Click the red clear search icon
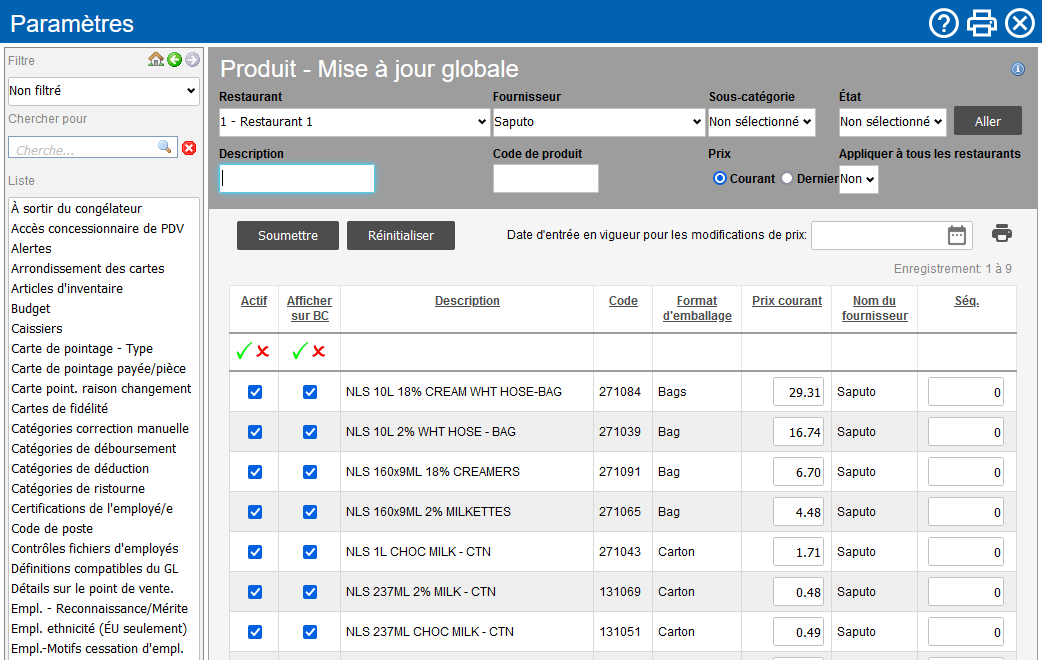This screenshot has height=660, width=1042. (189, 148)
